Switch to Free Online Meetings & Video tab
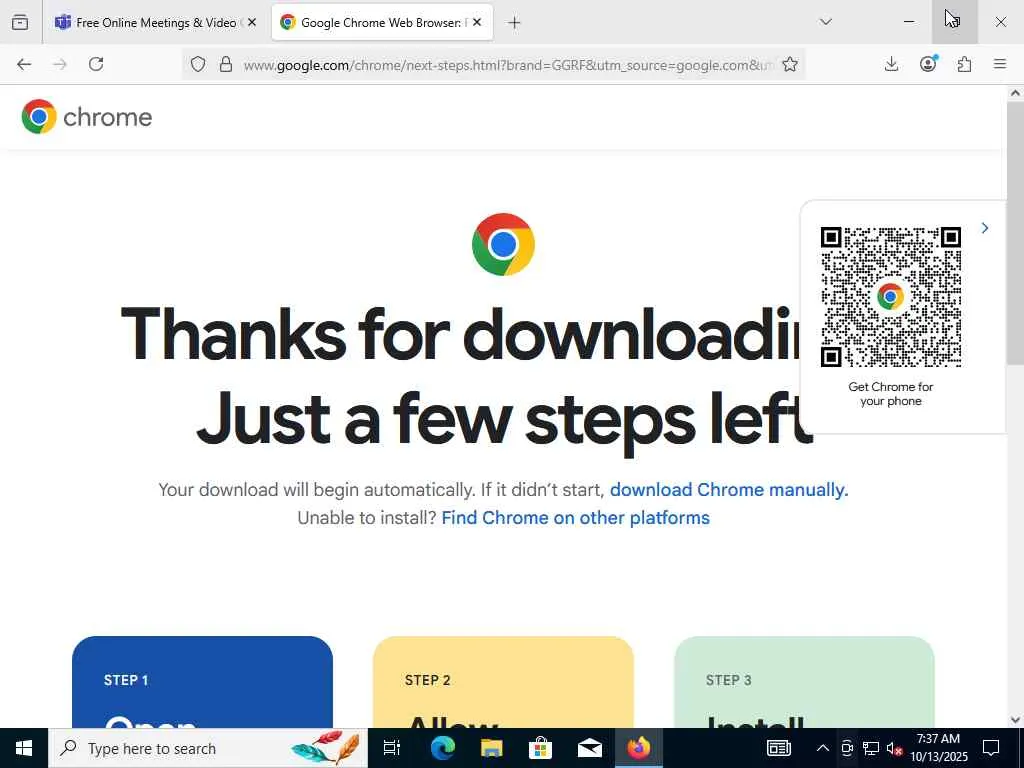Screen dimensions: 1024x768 155,22
